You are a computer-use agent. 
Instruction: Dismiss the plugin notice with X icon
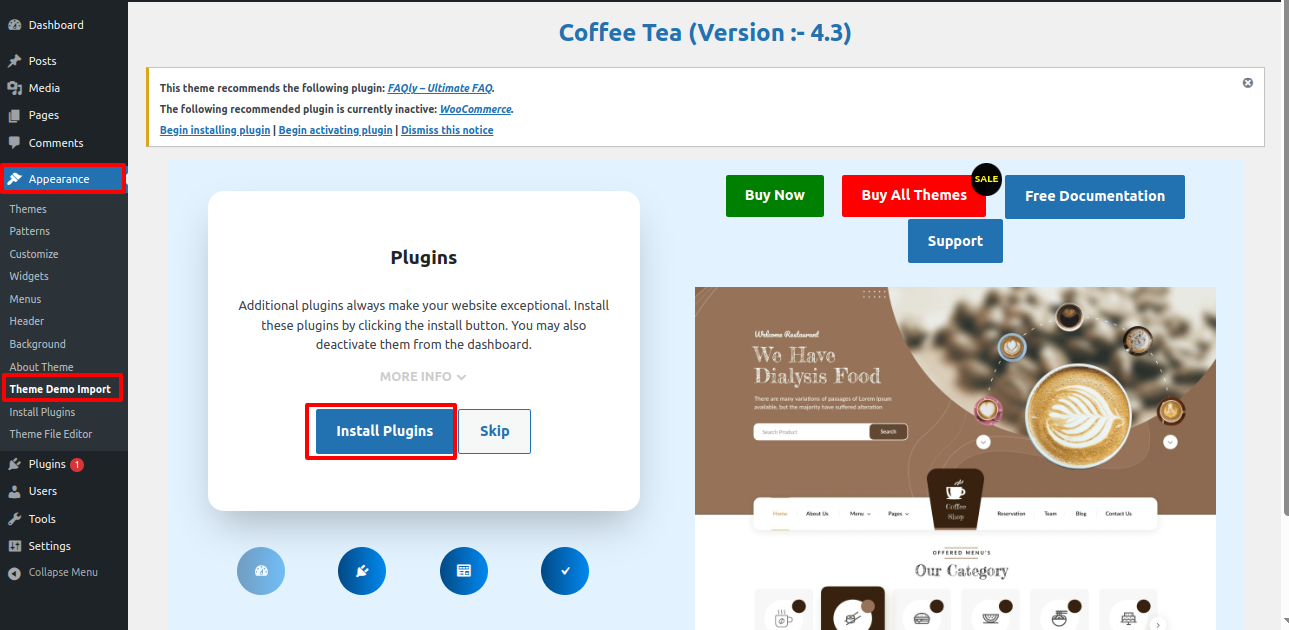(x=1248, y=83)
